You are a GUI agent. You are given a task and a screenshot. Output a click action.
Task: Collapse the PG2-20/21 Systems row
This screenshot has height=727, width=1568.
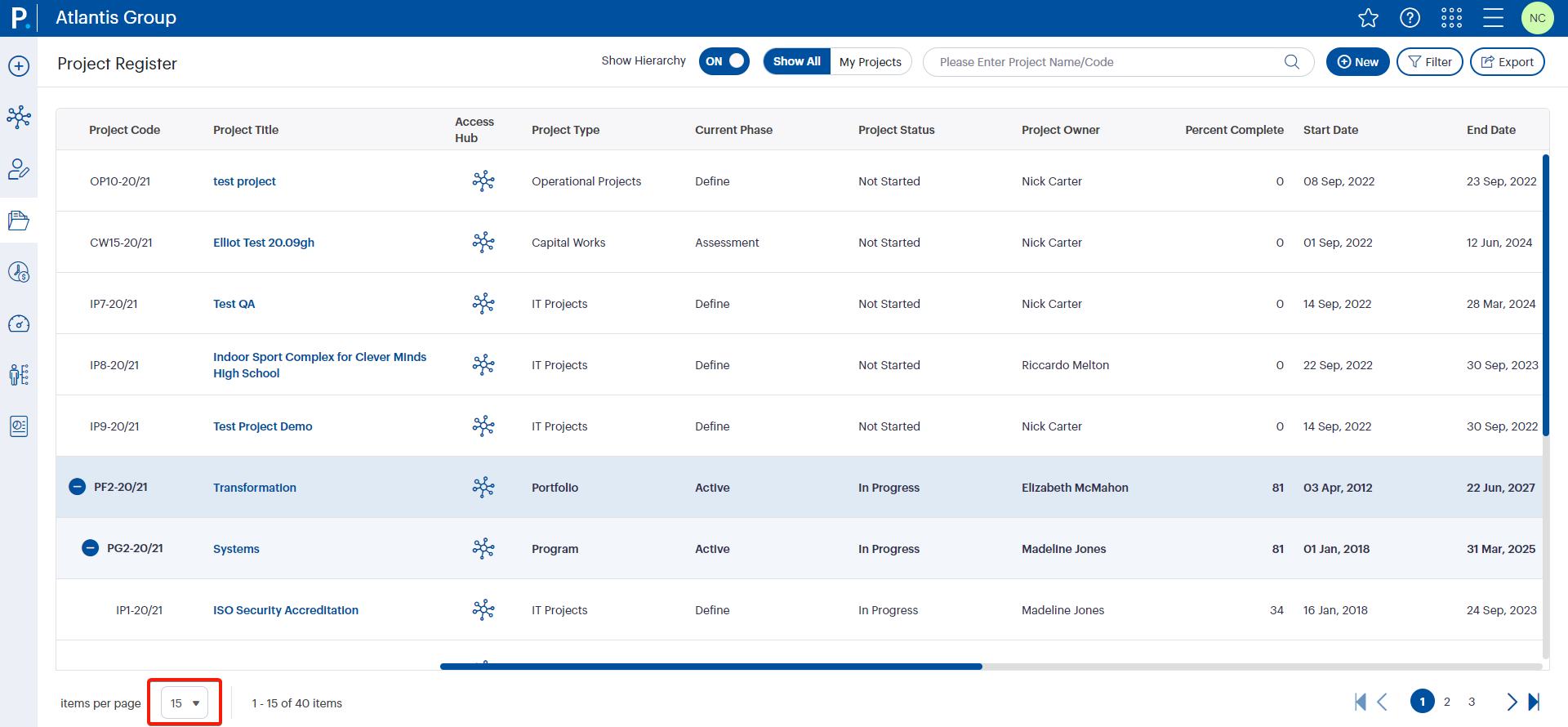point(91,548)
